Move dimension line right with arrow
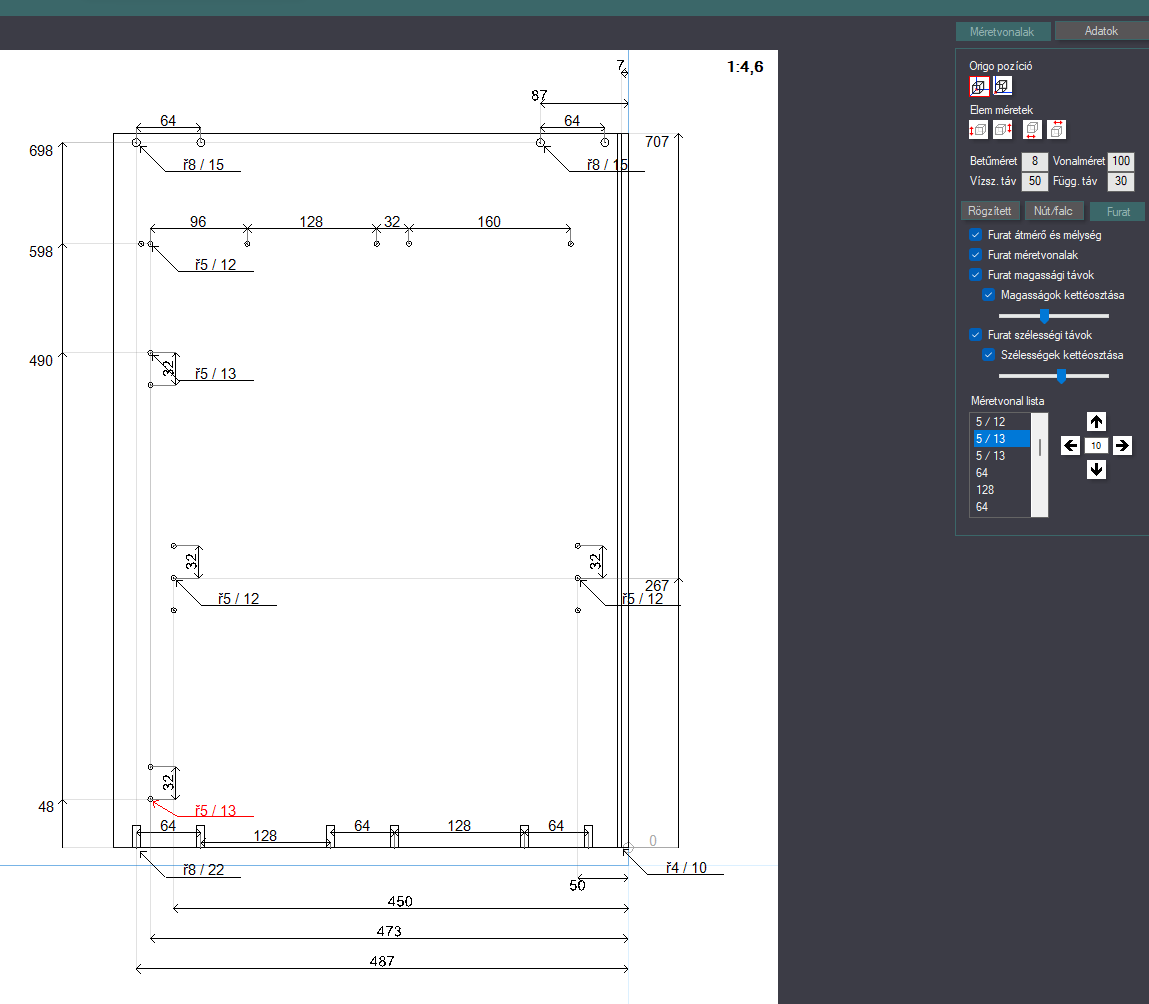The image size is (1149, 1004). tap(1122, 445)
